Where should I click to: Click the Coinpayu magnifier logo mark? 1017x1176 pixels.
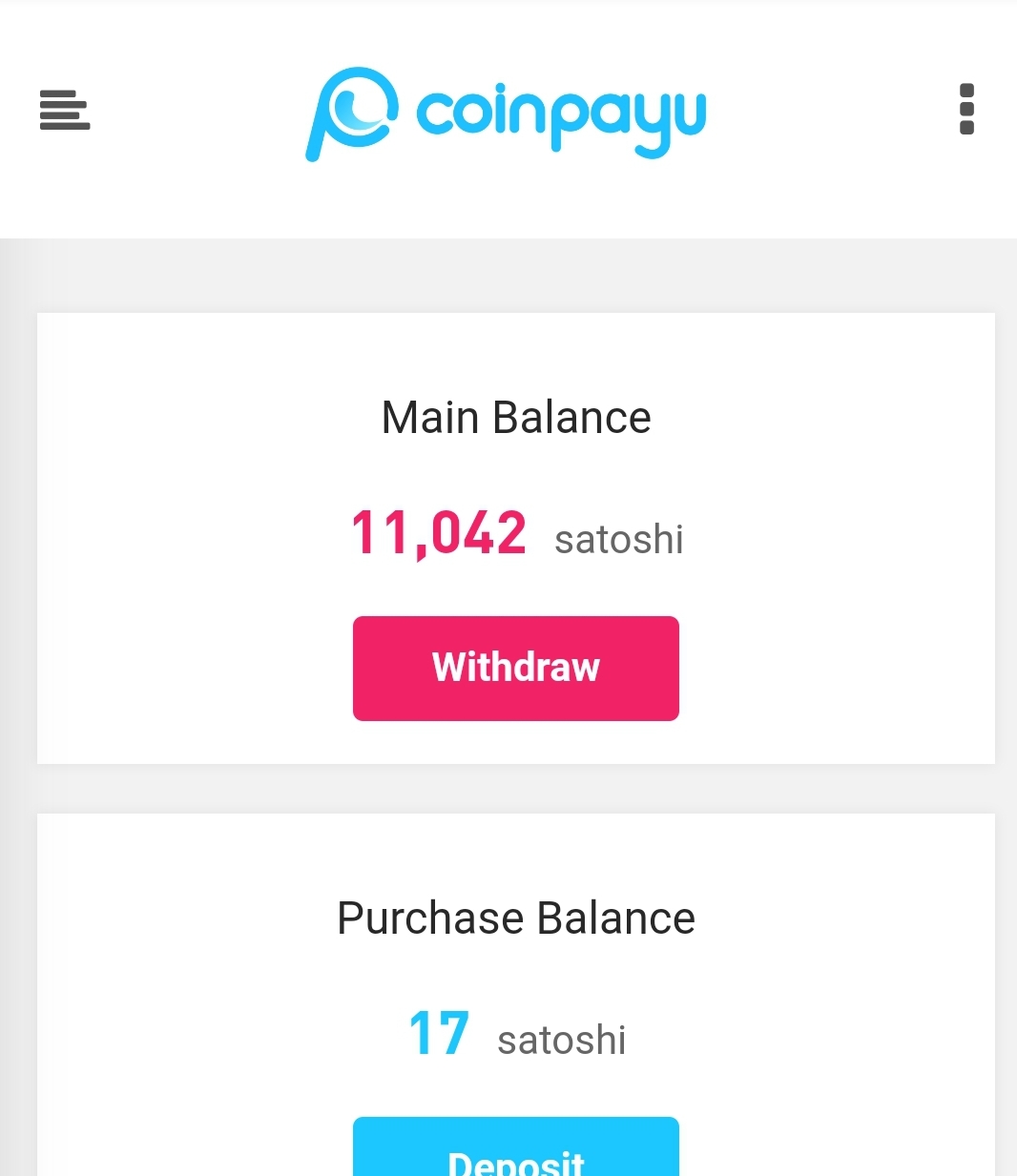pos(350,113)
